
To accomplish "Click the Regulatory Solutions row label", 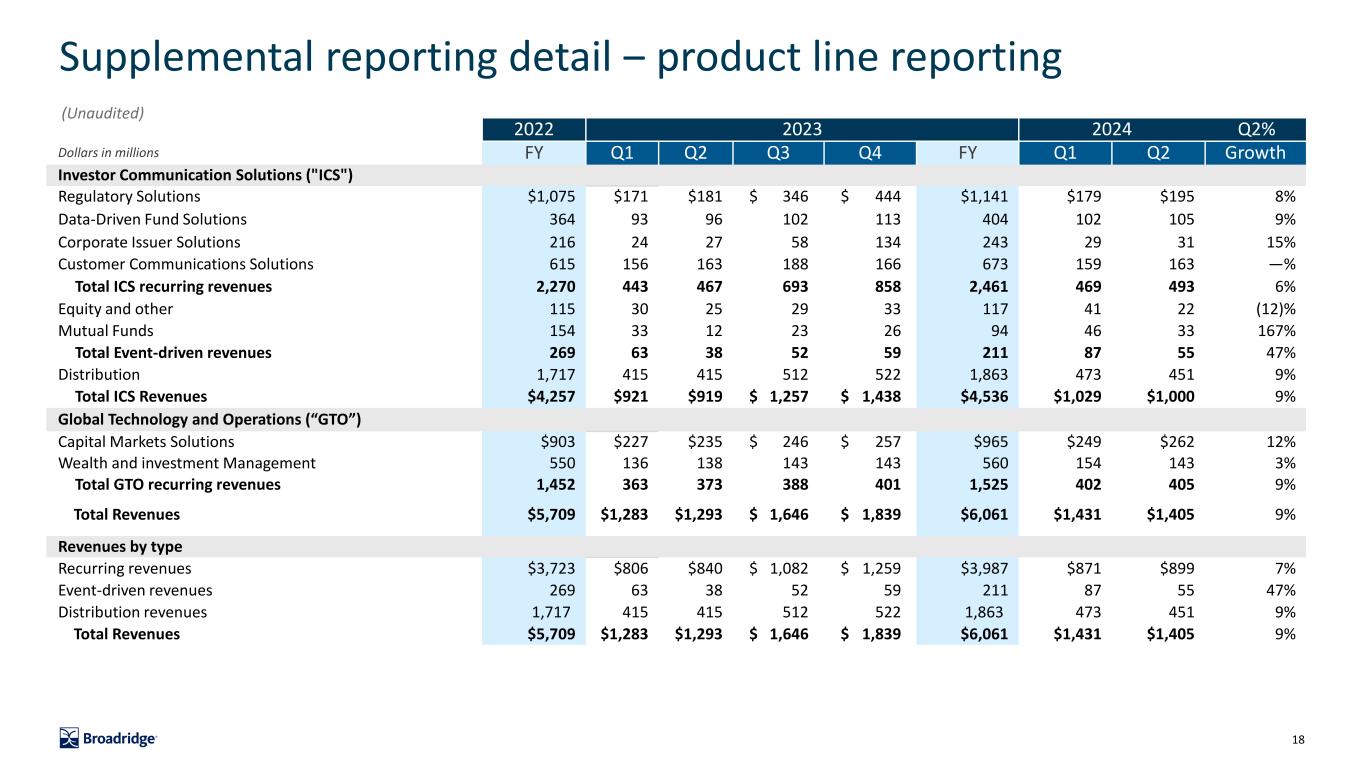I will pos(129,197).
